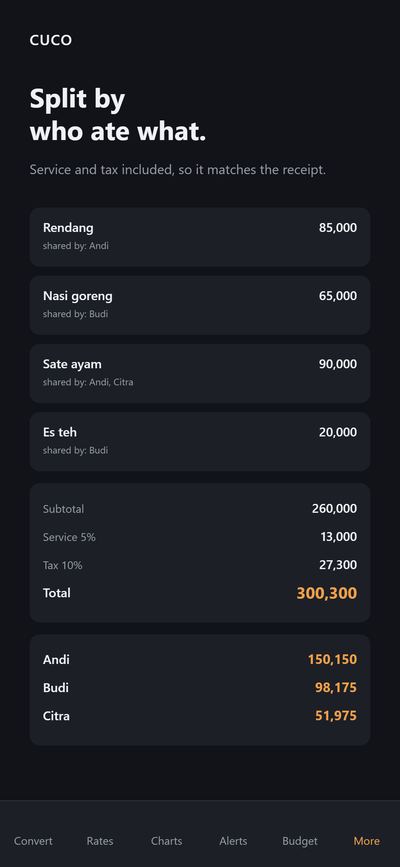Select the Service 5% row

(x=200, y=537)
